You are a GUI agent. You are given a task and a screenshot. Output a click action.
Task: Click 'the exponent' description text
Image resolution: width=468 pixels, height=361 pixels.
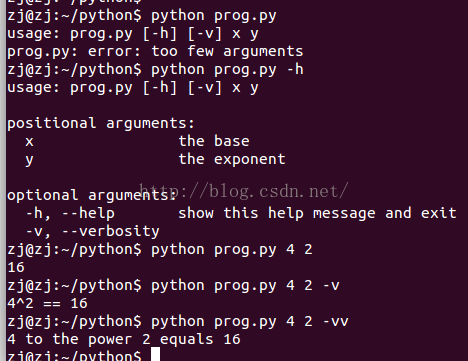click(x=232, y=159)
